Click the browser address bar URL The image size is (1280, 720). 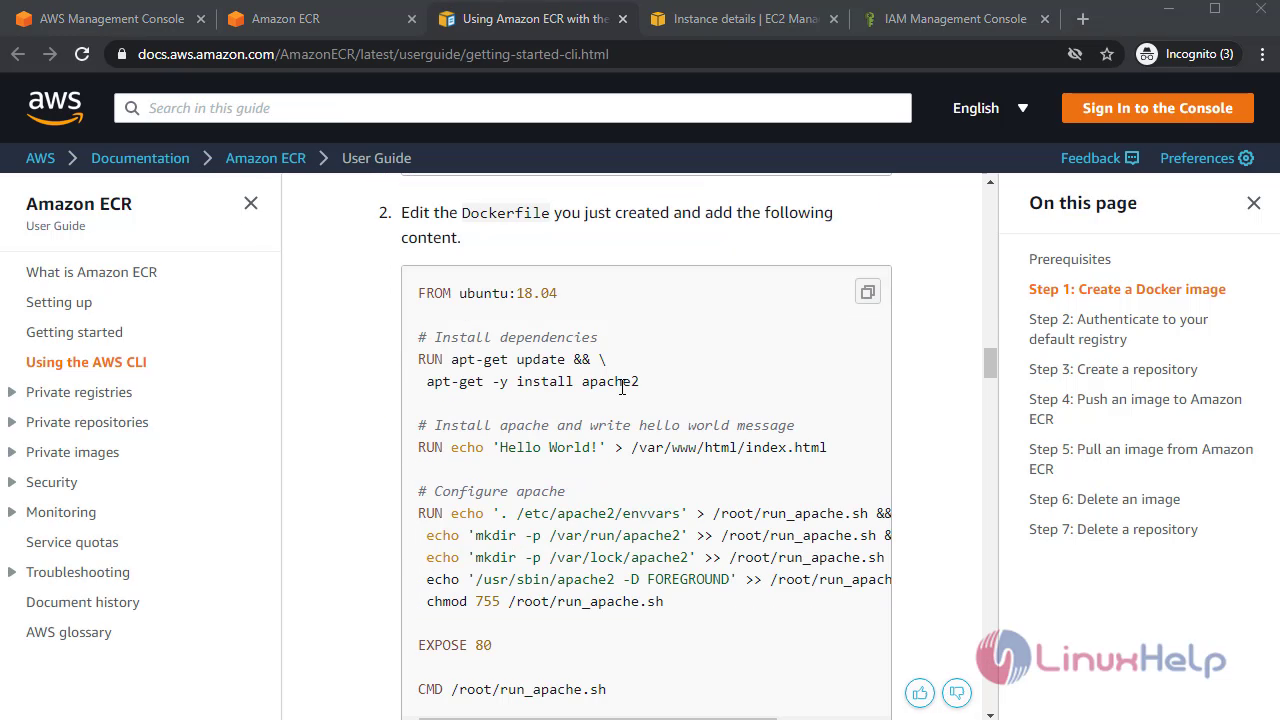pyautogui.click(x=373, y=54)
